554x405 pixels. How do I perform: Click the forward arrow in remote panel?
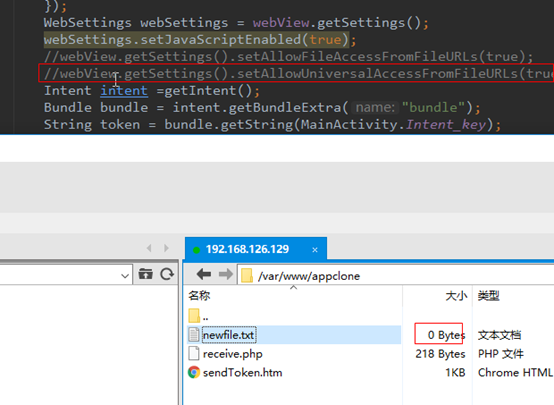(225, 274)
